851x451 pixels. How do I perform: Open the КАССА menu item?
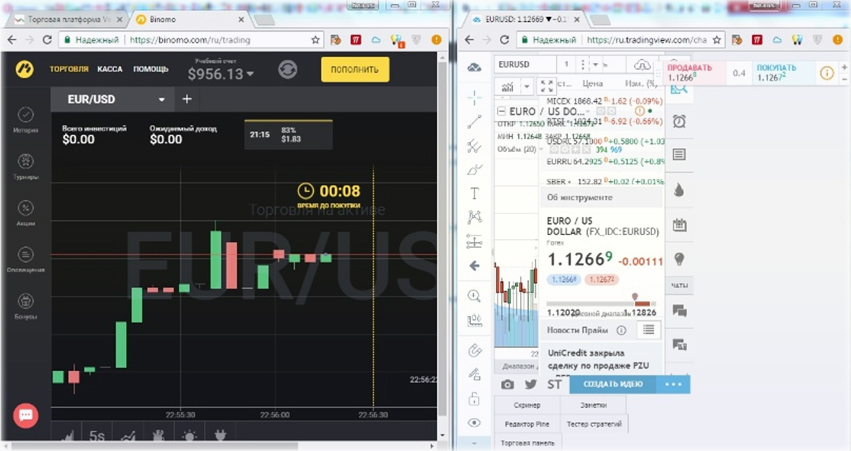[110, 69]
